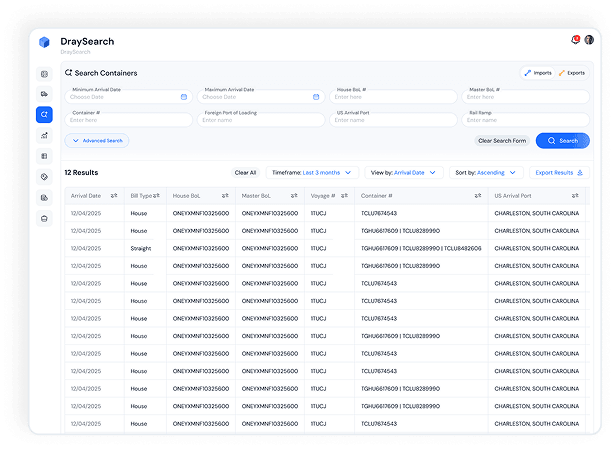Sort by US Arrival Port column icon

(575, 196)
